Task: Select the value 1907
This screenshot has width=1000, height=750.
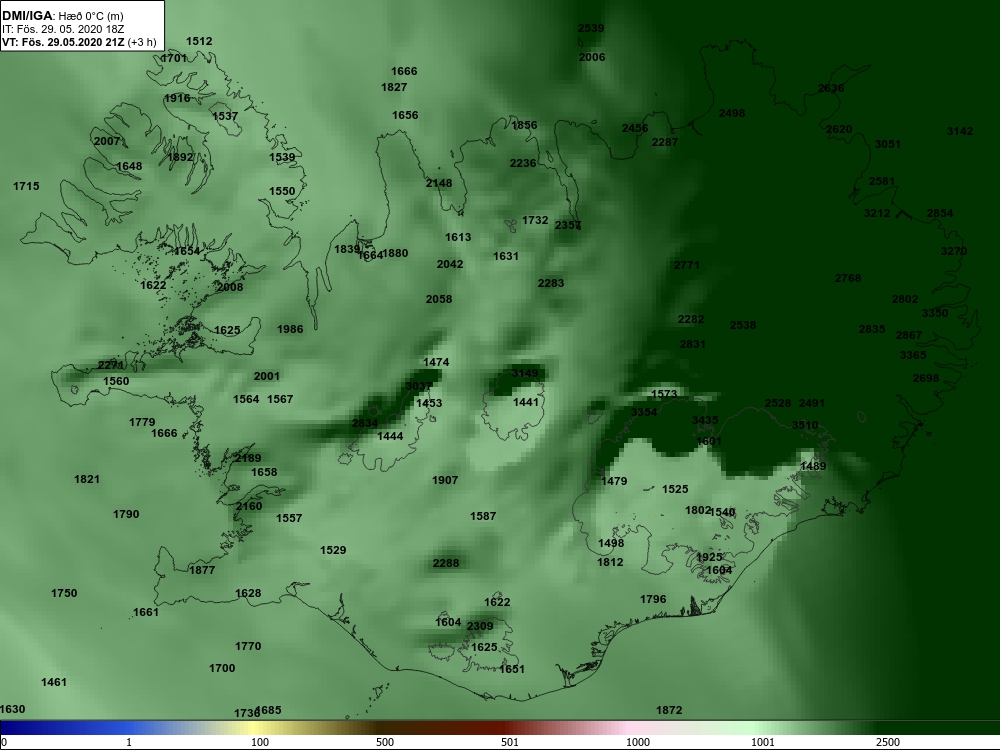Action: 445,480
